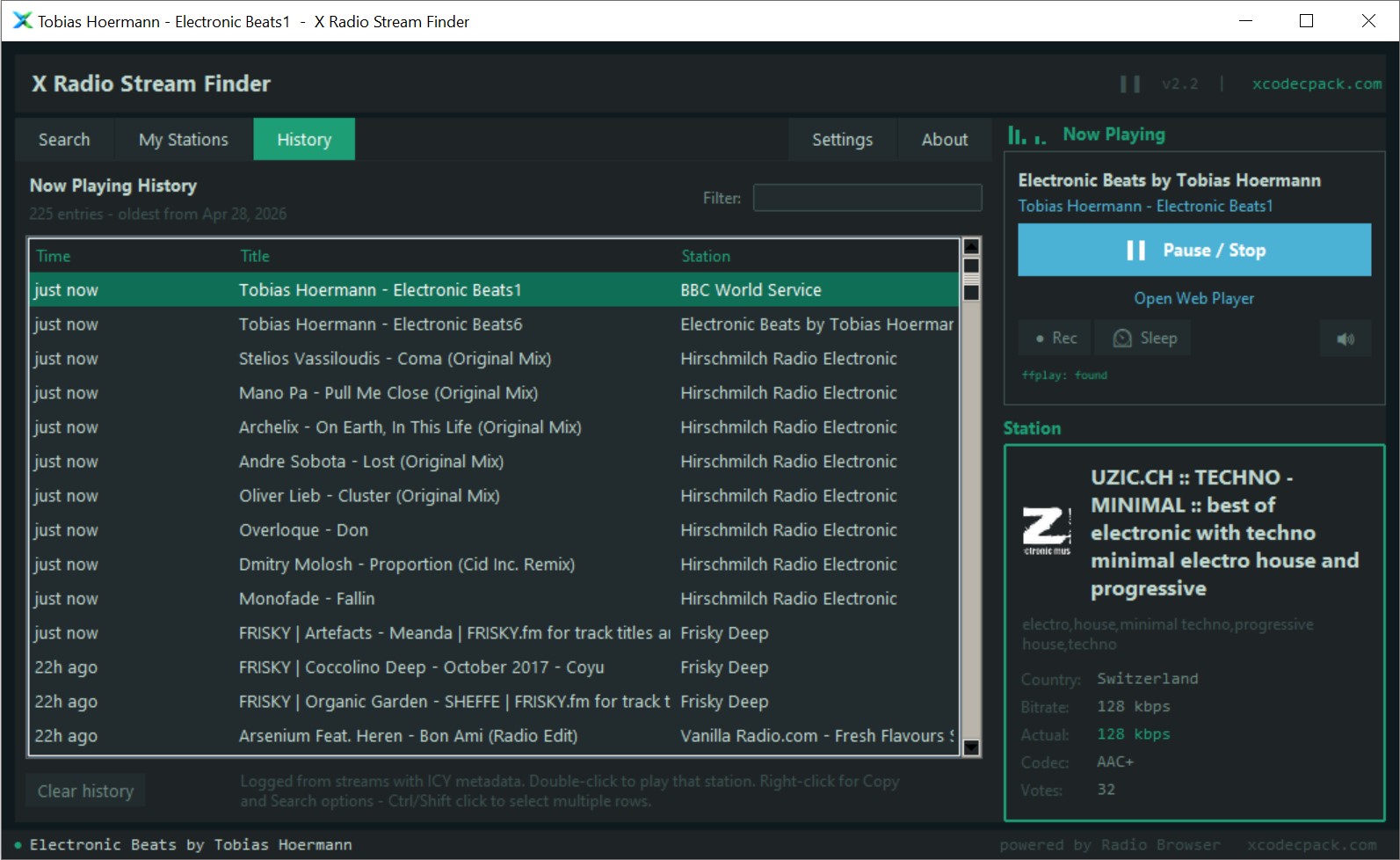Screen dimensions: 1400x860
Task: Click the UZIC.CH station logo thumbnail
Action: [1047, 531]
